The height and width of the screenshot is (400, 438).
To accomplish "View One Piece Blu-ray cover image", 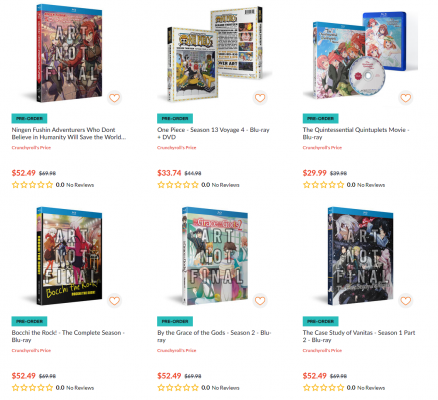I will pos(215,54).
